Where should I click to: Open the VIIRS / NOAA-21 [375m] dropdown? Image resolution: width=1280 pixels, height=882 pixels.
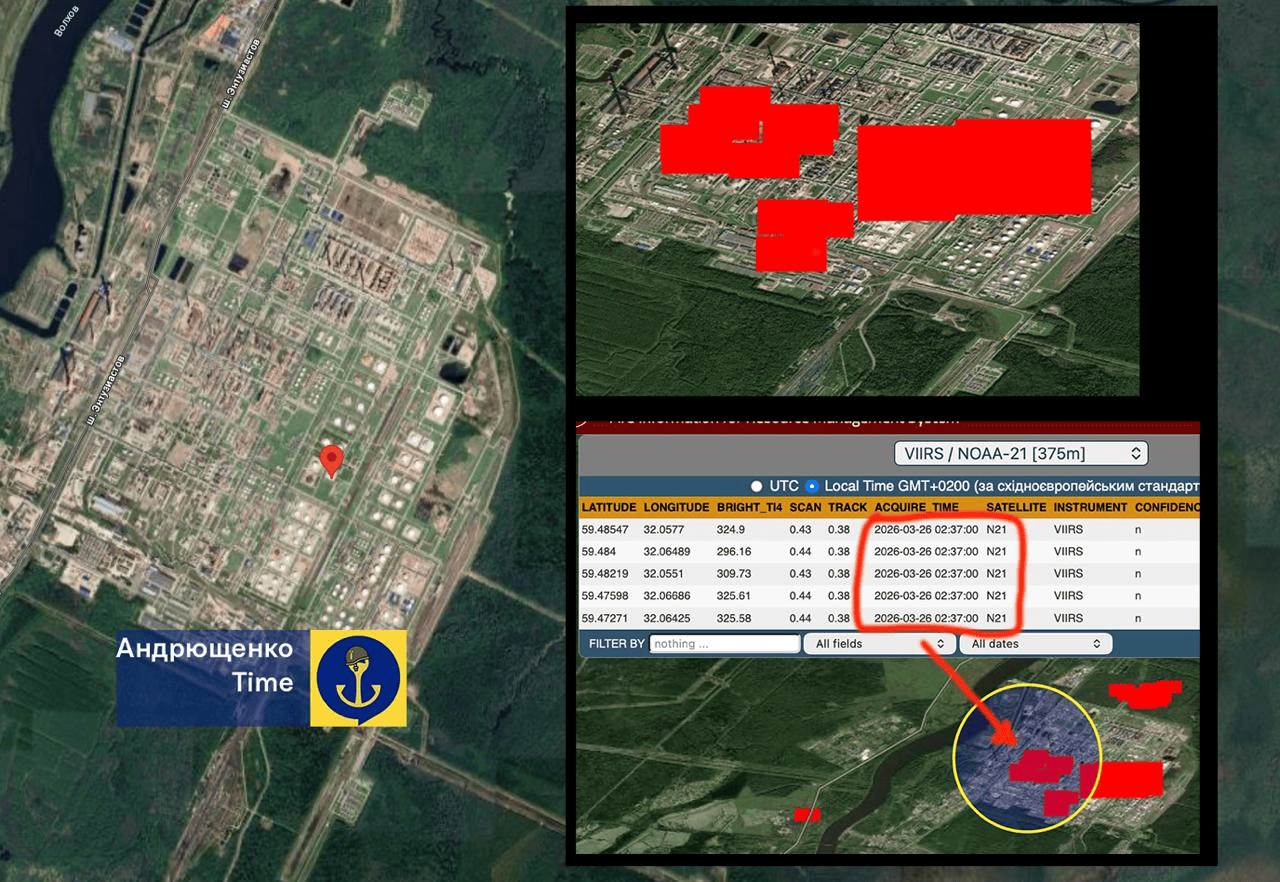[x=1020, y=453]
